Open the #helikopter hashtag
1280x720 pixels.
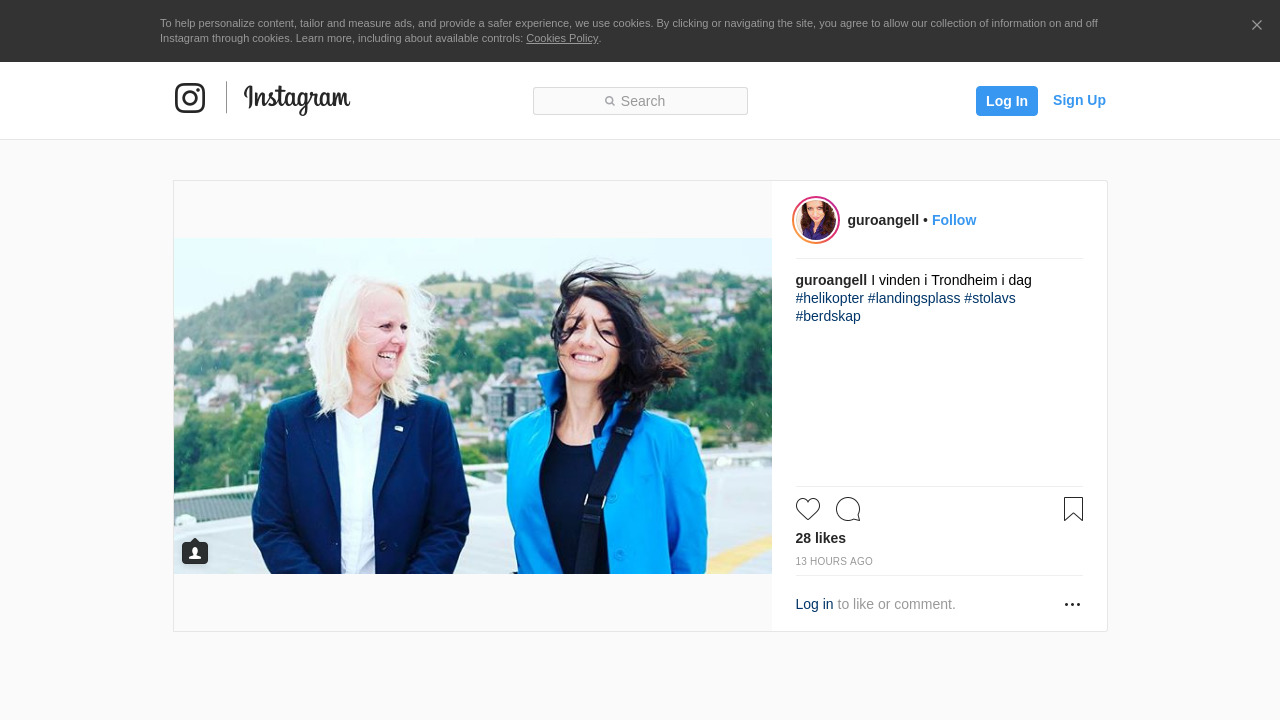tap(830, 298)
